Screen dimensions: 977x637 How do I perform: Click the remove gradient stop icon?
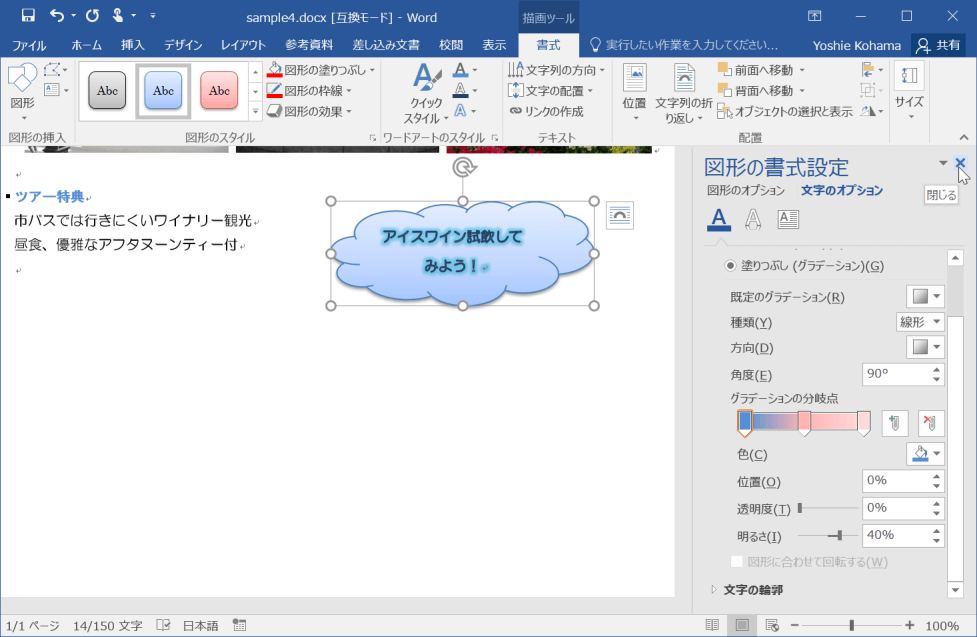[x=930, y=423]
